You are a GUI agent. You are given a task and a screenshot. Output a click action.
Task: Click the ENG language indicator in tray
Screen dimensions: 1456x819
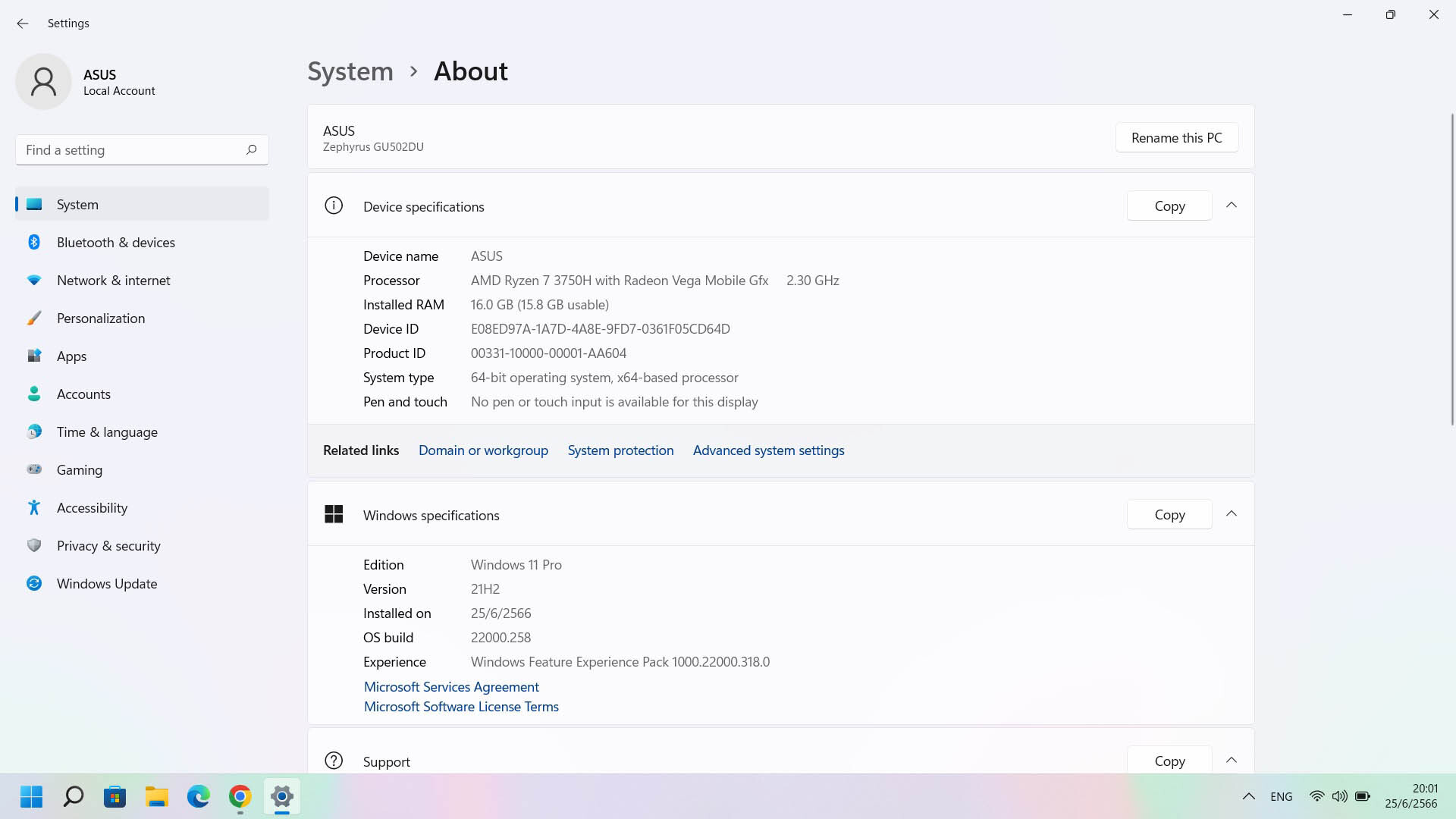coord(1281,796)
